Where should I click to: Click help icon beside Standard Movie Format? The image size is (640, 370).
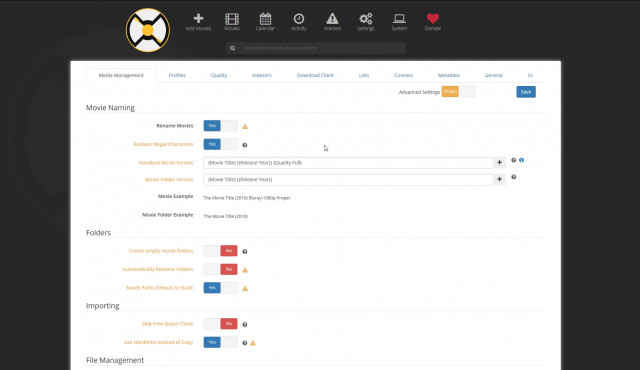click(513, 160)
